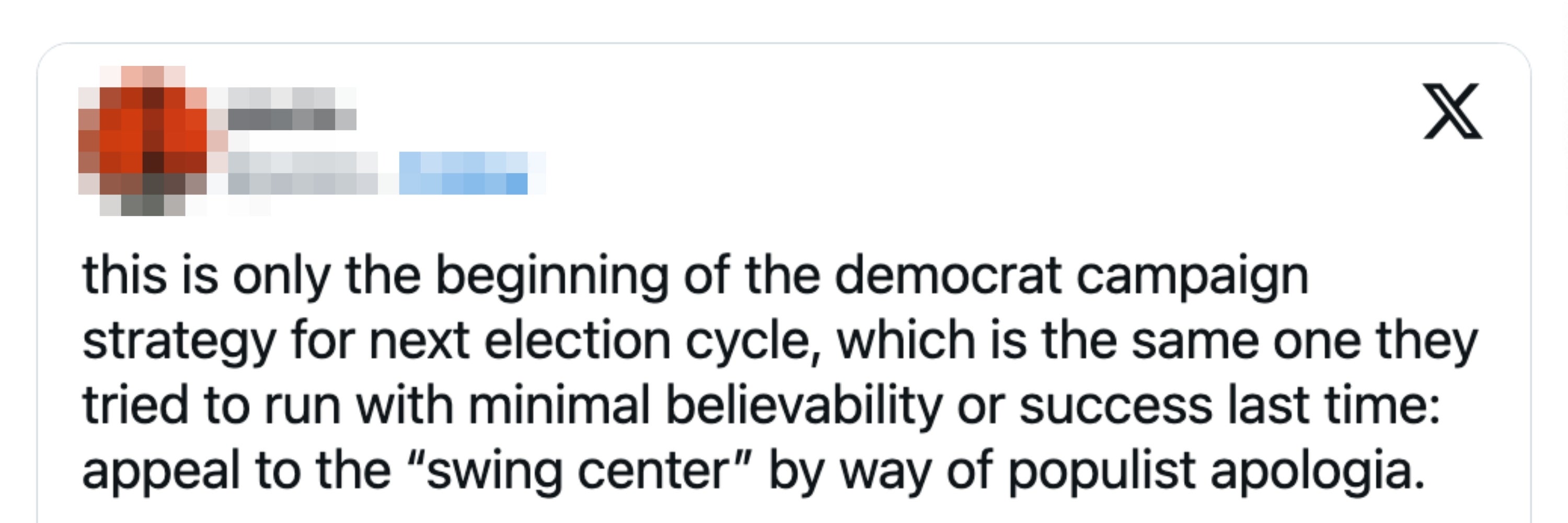This screenshot has height=523, width=1568.
Task: Click the word "democrat" in the post
Action: [948, 276]
